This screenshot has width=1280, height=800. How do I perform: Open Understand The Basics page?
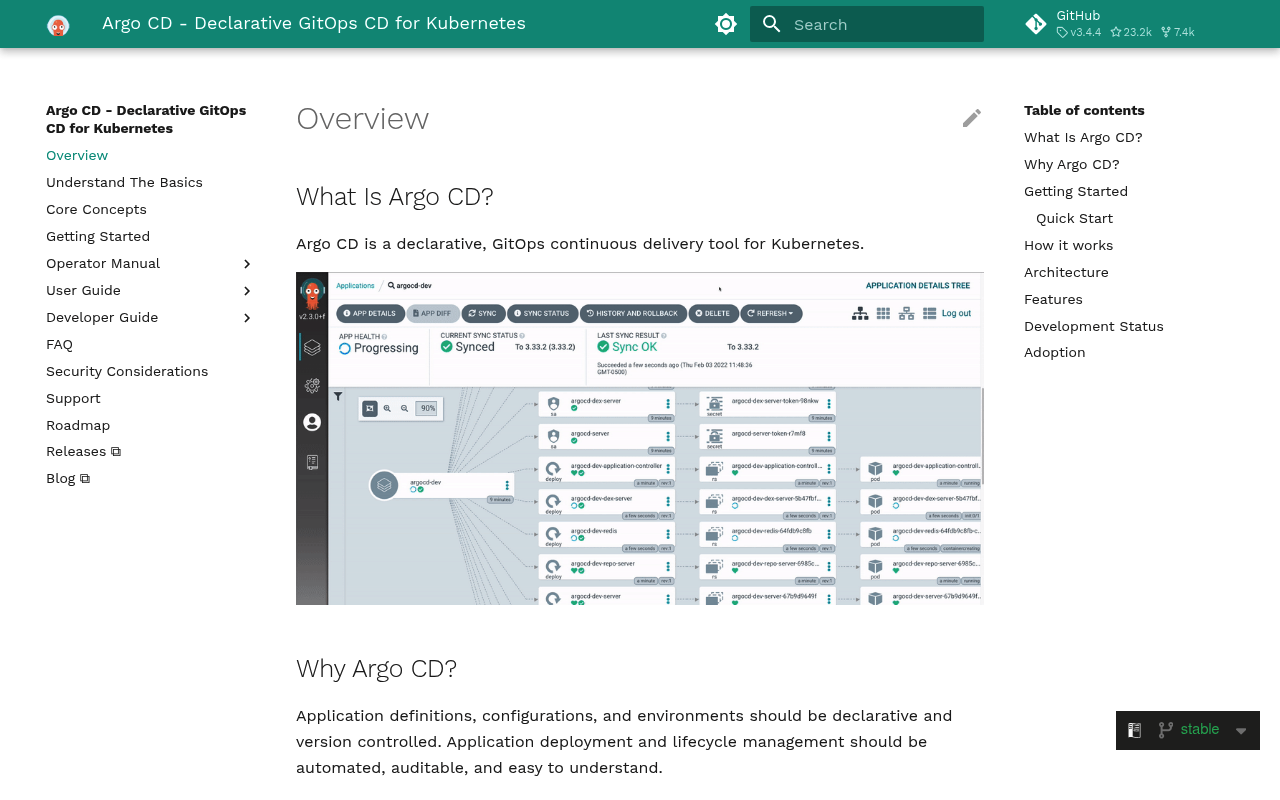tap(124, 182)
